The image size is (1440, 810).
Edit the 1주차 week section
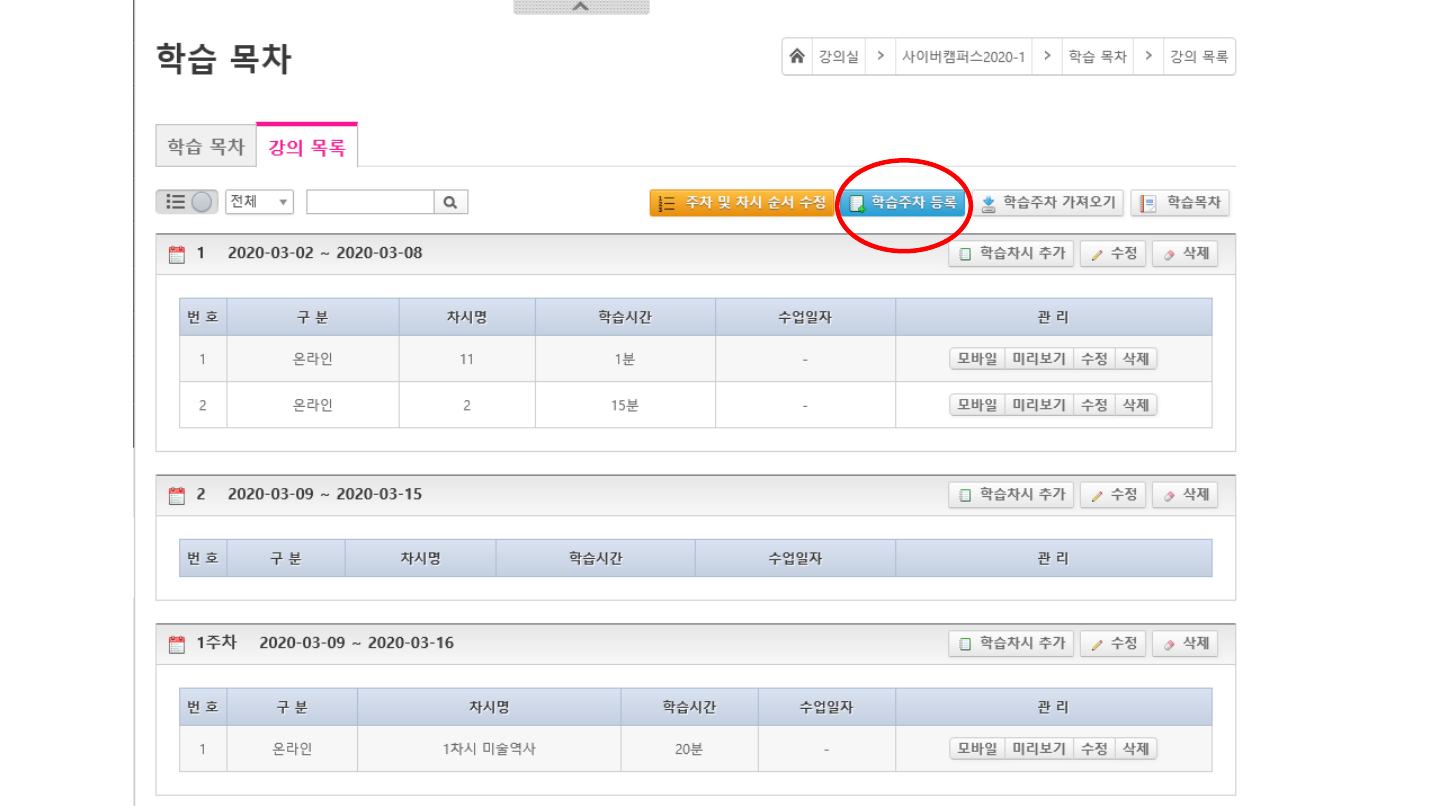click(1113, 644)
